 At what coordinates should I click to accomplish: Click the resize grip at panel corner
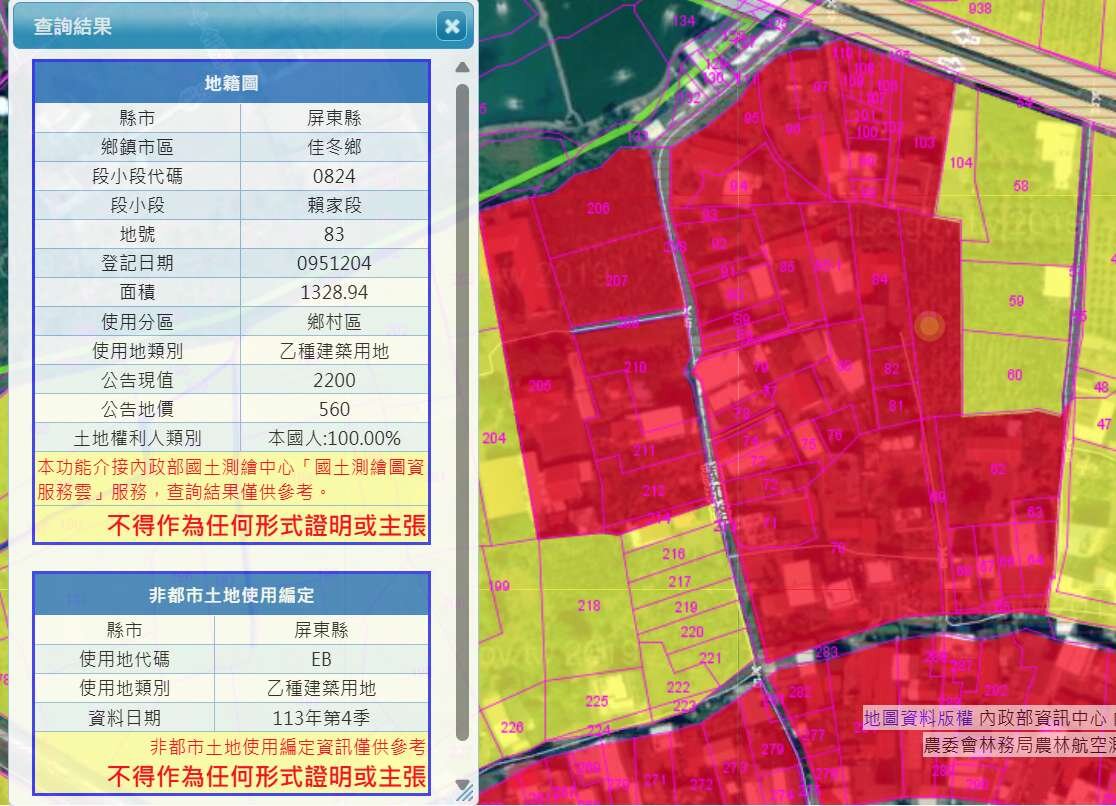tap(466, 794)
